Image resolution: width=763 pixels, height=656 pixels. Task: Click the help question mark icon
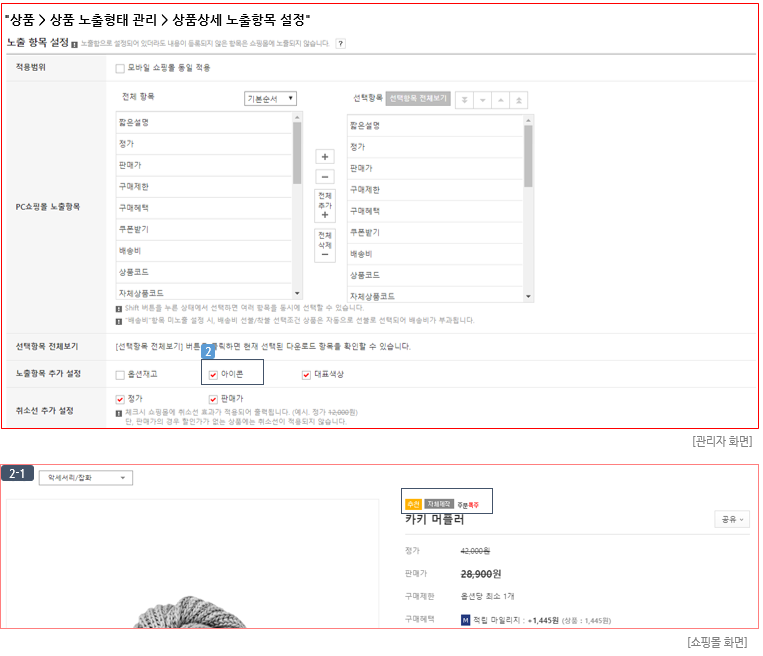click(x=341, y=44)
